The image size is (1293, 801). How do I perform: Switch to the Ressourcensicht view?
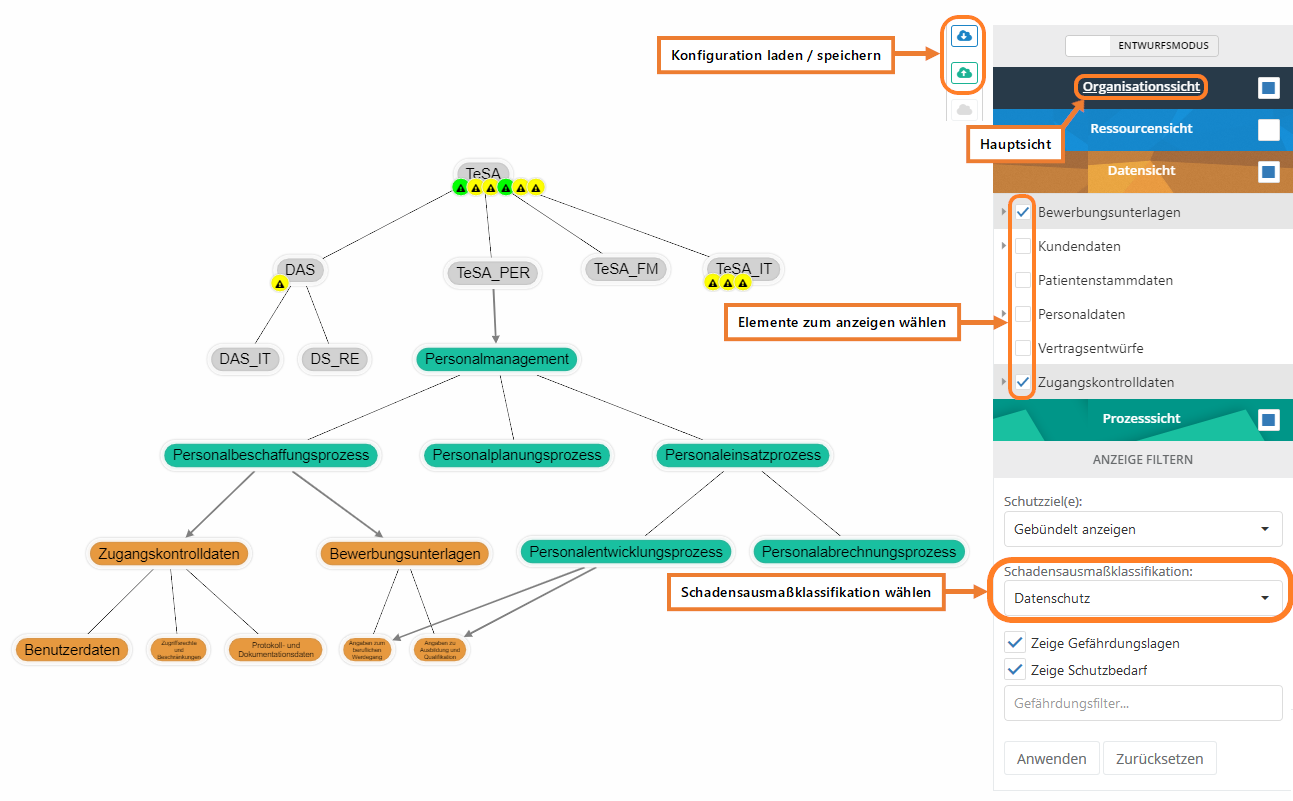(x=1141, y=129)
